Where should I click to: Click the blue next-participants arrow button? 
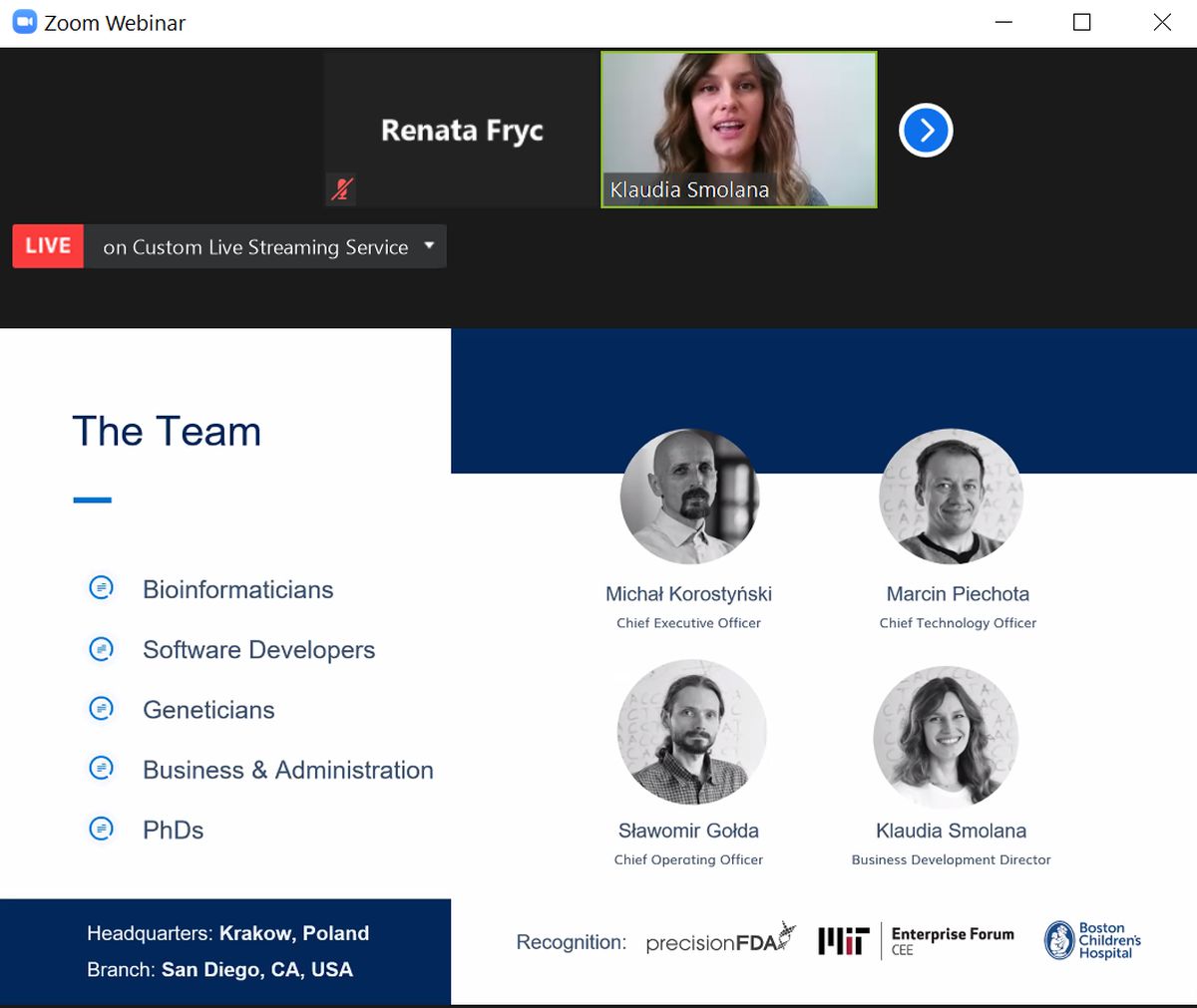coord(926,131)
